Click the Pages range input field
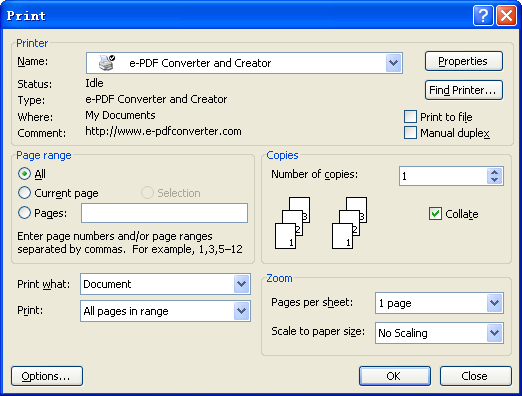The height and width of the screenshot is (396, 522). point(164,213)
